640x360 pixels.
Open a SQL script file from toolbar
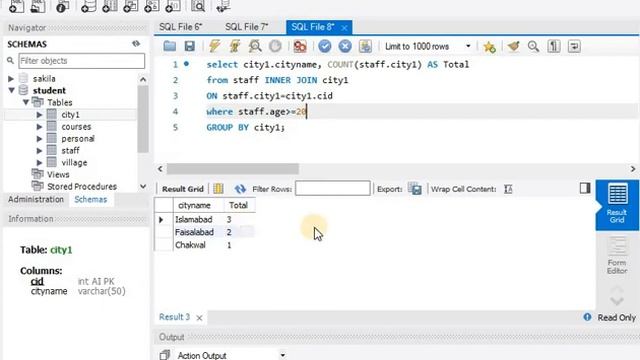tap(169, 46)
